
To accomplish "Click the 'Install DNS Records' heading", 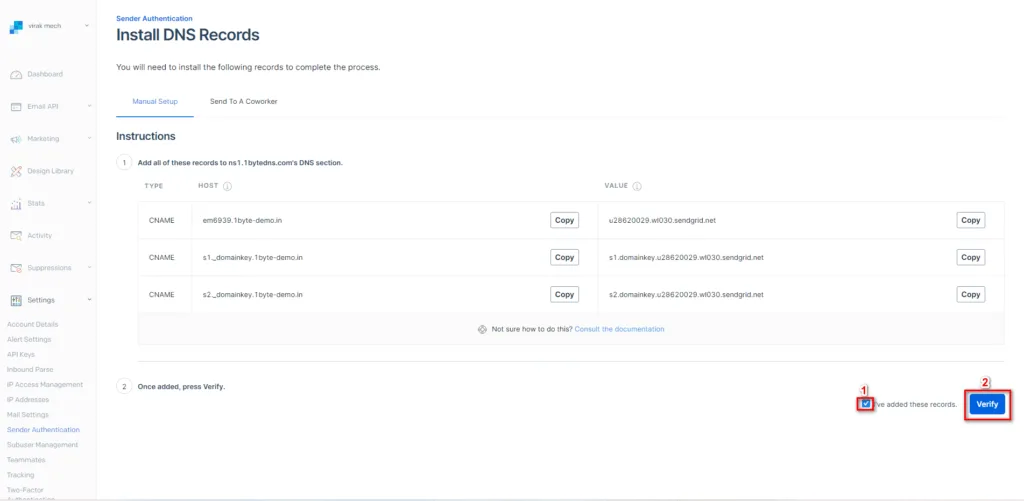I will tap(187, 35).
